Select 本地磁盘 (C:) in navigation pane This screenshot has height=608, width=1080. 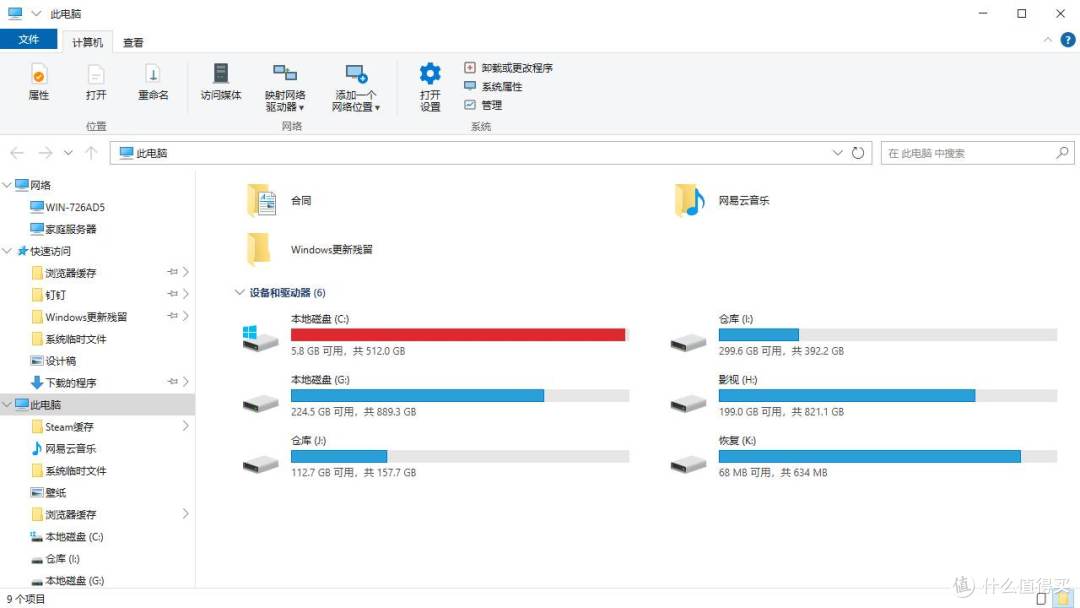click(x=67, y=536)
